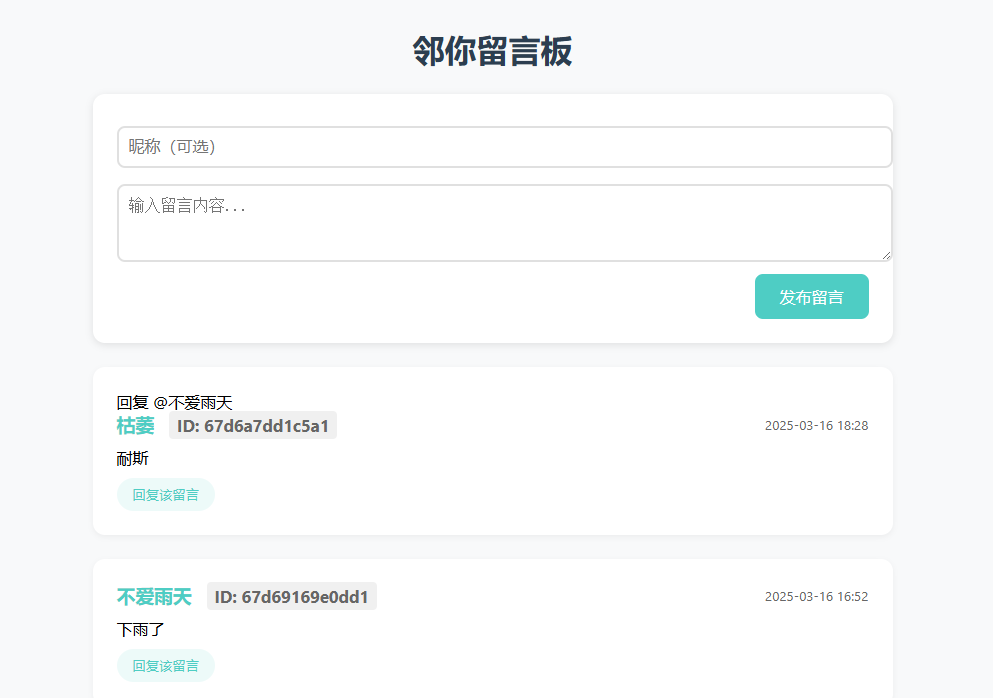
Task: Click the ID badge 67d6a7dd1c5a1
Action: [x=253, y=426]
